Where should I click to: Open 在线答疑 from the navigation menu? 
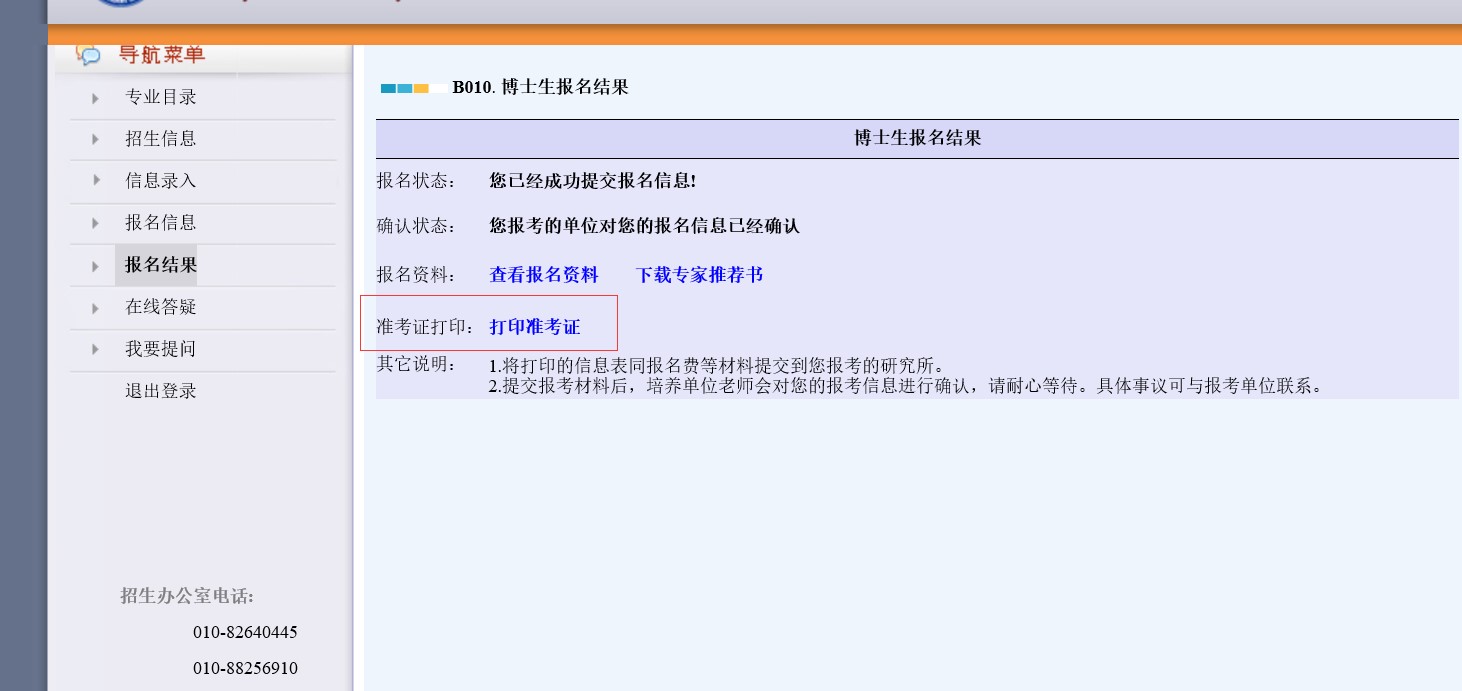coord(160,307)
